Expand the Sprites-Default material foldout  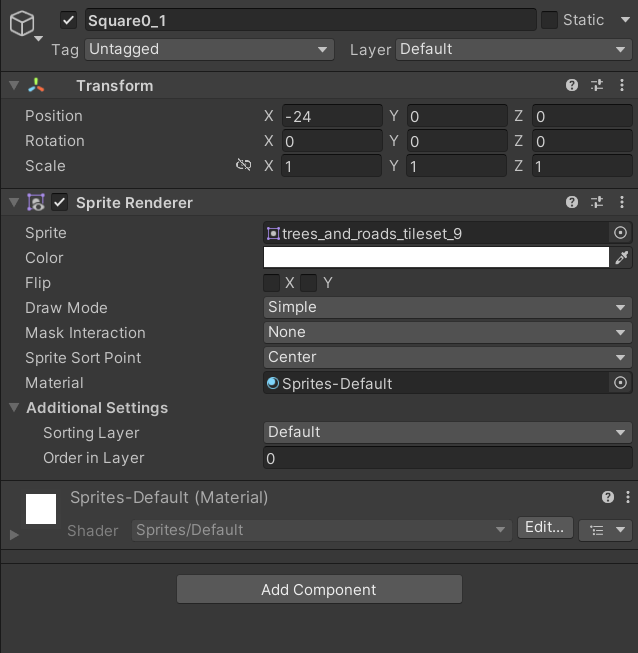(14, 534)
